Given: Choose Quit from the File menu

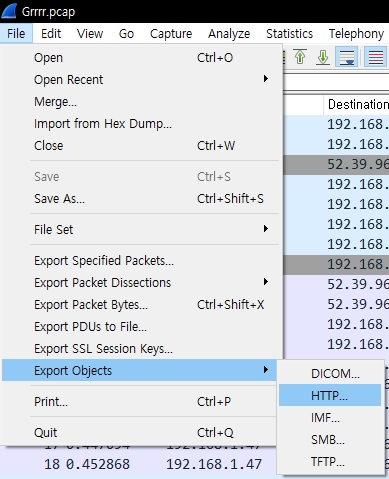Looking at the screenshot, I should coord(140,433).
